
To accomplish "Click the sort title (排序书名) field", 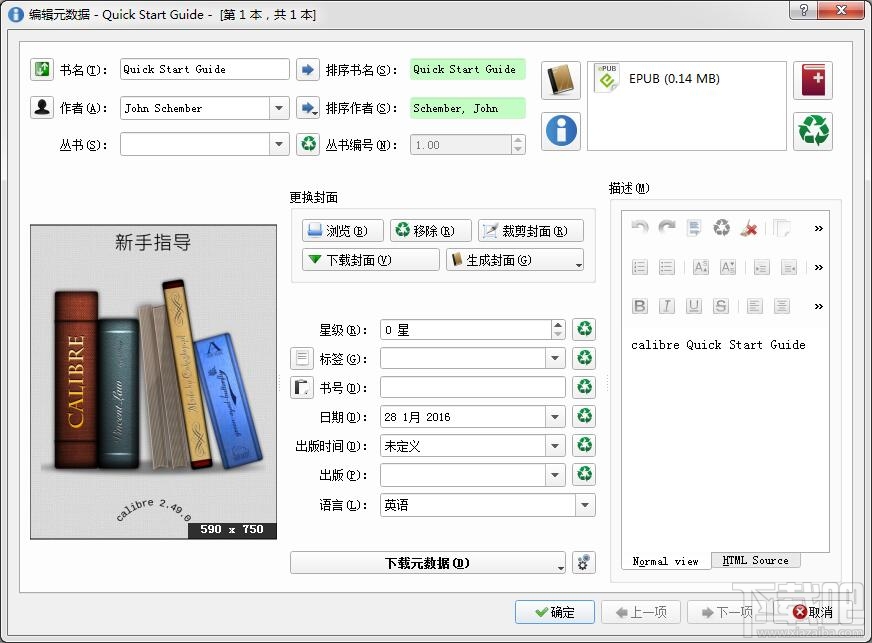I will click(x=468, y=70).
